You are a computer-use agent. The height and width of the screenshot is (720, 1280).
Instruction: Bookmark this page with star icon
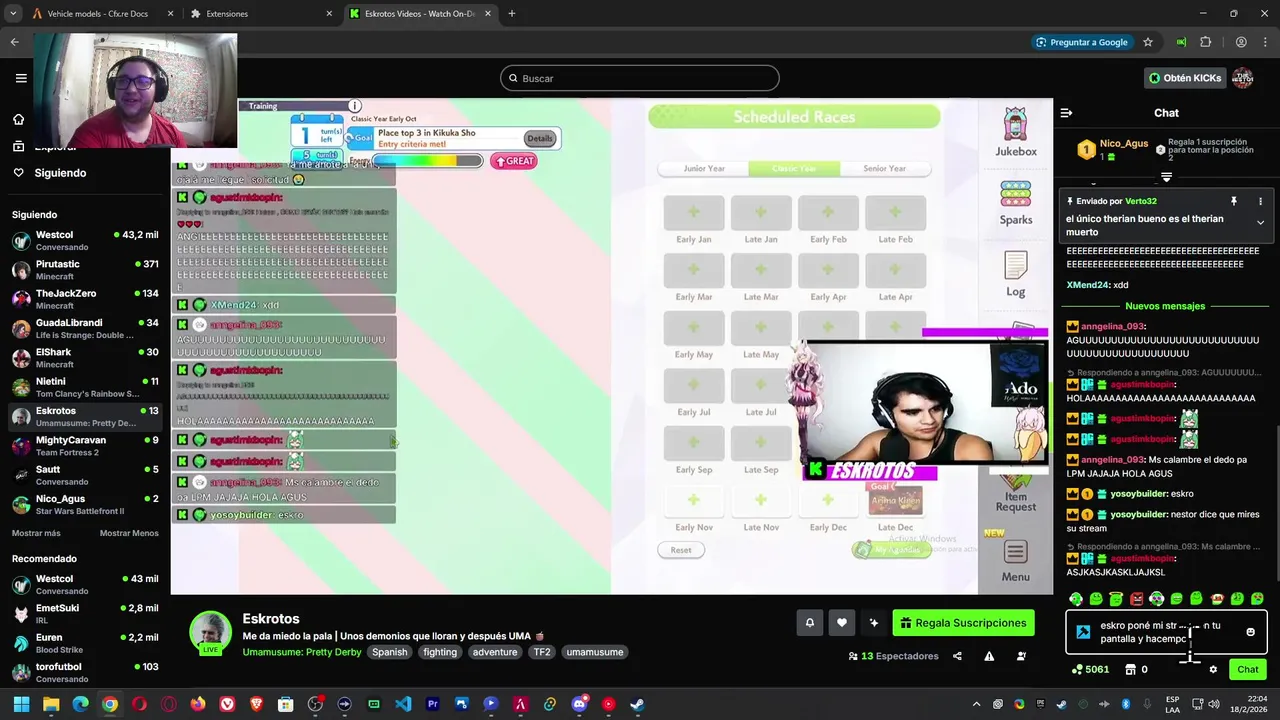pyautogui.click(x=1148, y=42)
